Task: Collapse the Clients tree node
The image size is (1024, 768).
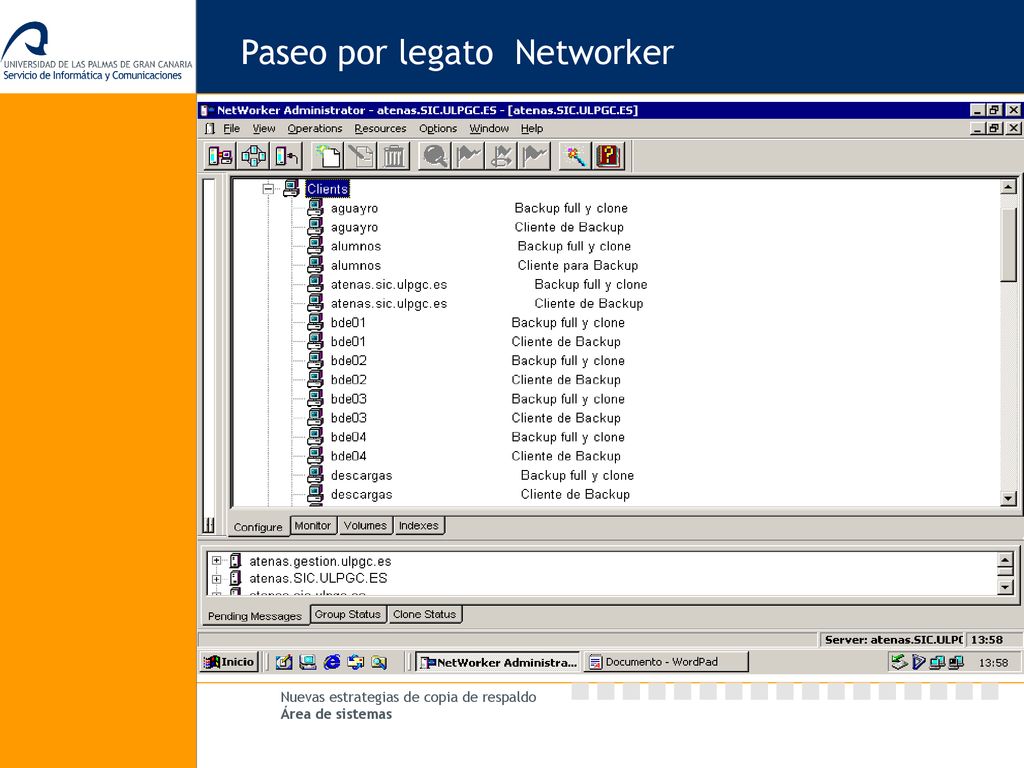Action: click(268, 189)
